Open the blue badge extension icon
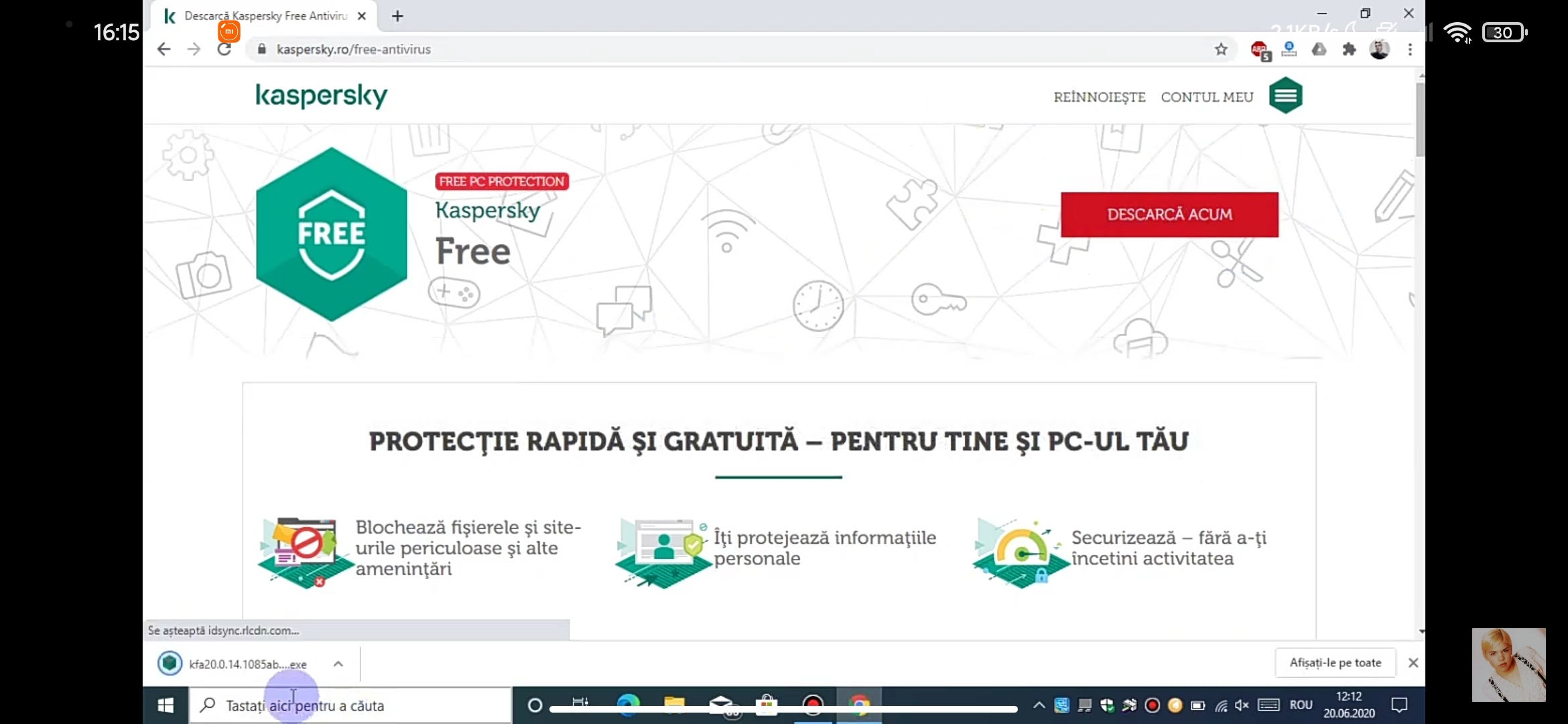 click(x=1289, y=49)
